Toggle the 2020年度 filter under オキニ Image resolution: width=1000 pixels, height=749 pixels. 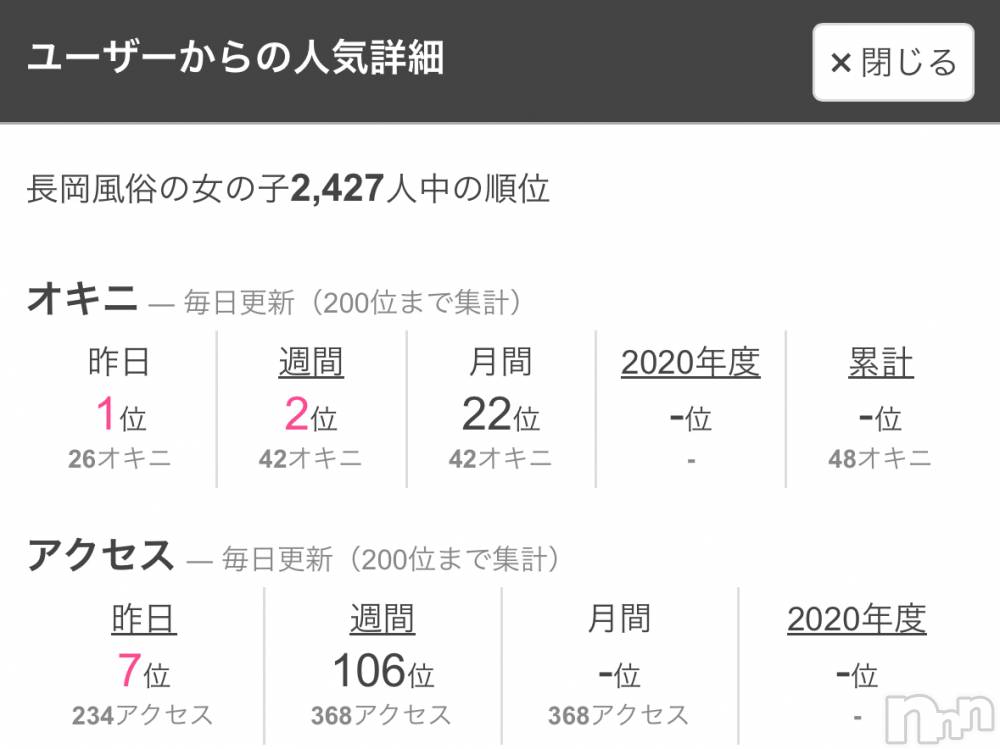coord(692,361)
